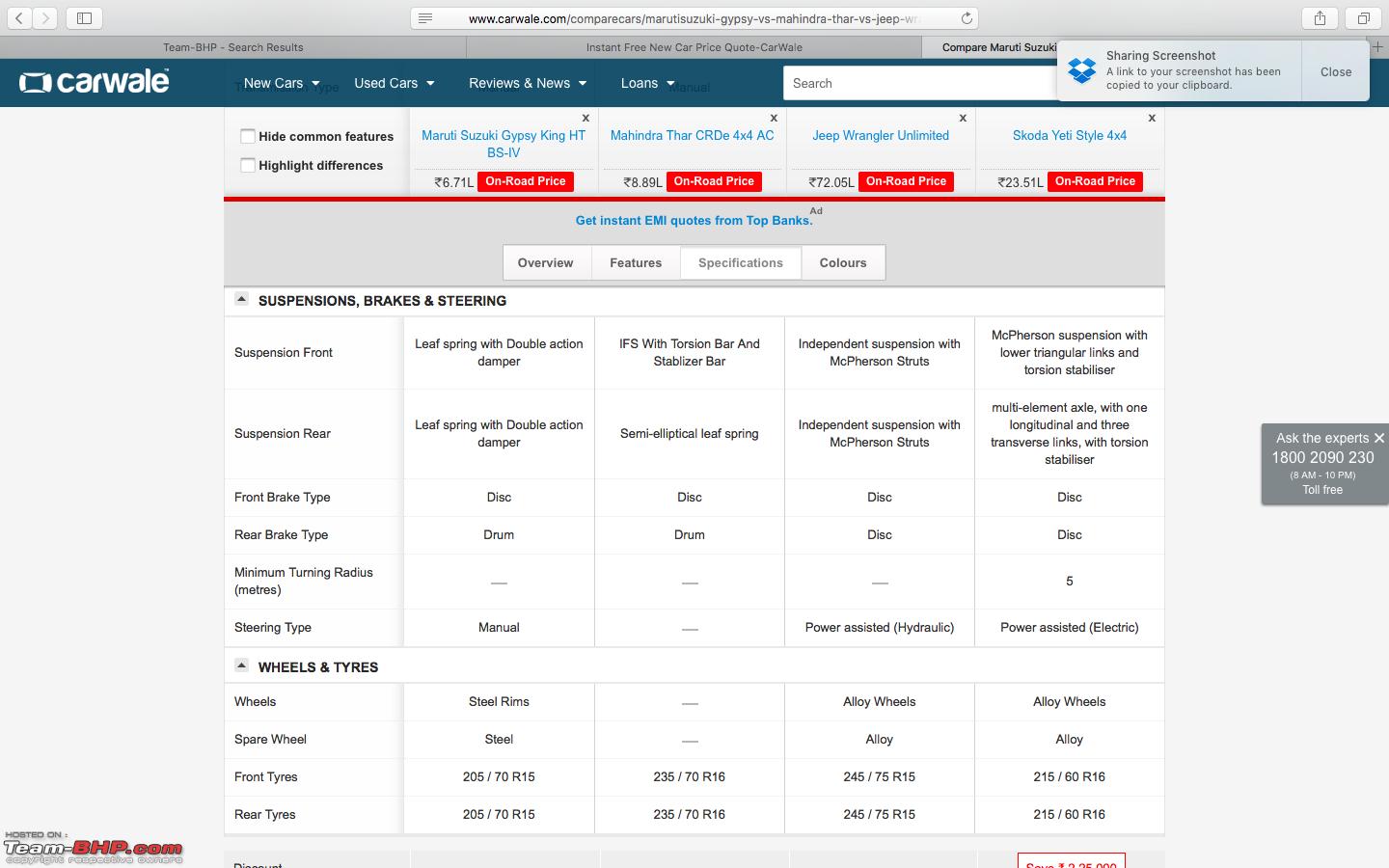Go back with Safari's back arrow
1389x868 pixels.
pos(19,18)
